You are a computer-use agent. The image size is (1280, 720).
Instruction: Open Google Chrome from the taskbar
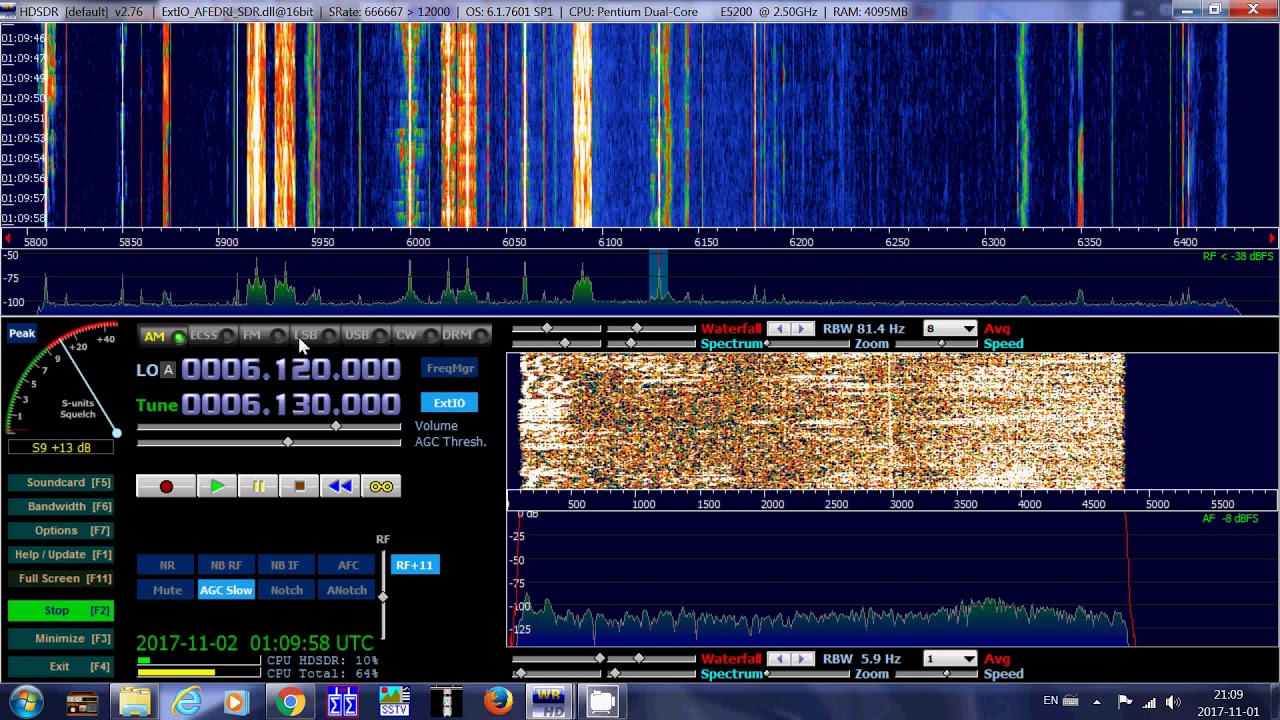tap(291, 702)
